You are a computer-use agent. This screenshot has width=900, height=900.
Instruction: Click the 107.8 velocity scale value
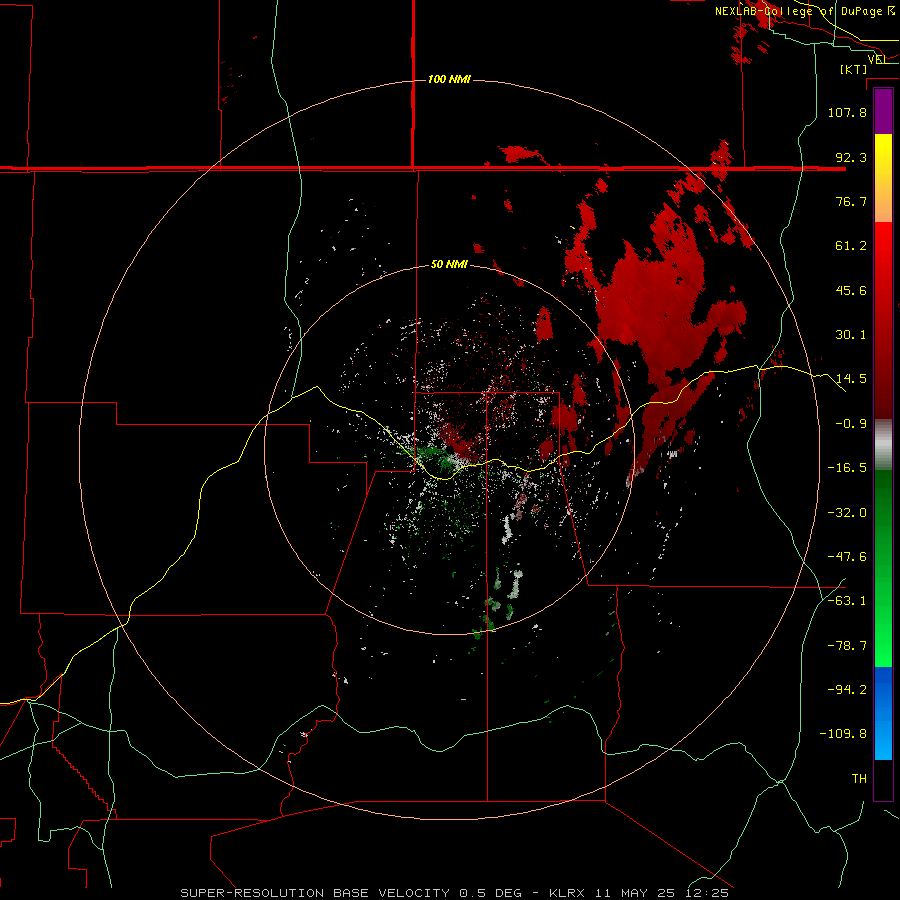click(x=847, y=112)
